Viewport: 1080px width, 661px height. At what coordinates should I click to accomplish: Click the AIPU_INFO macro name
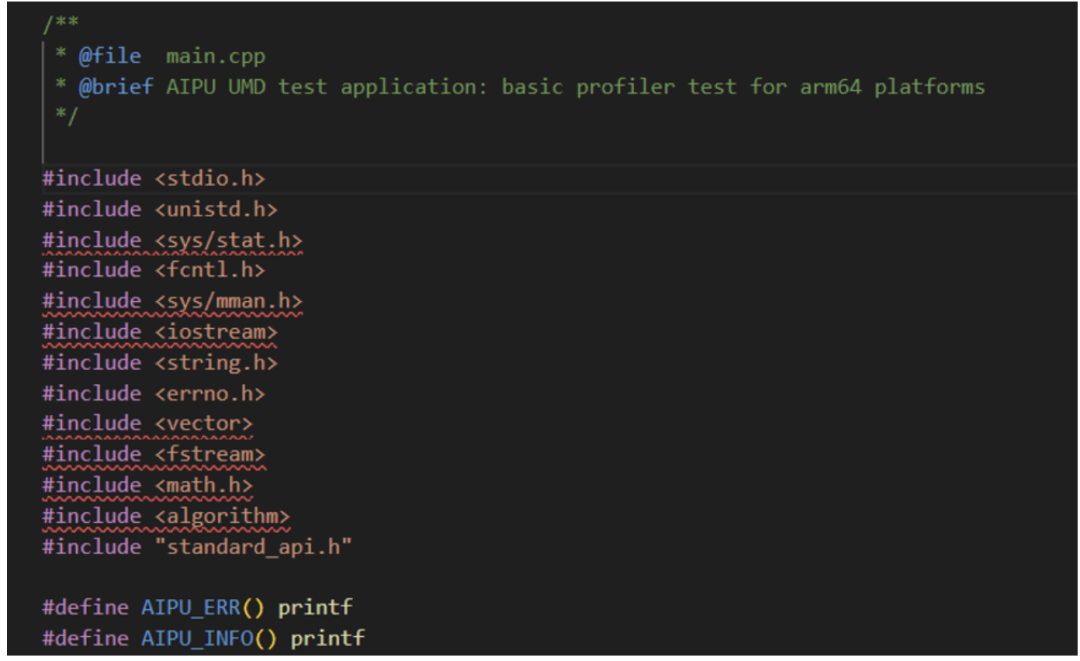[x=196, y=638]
